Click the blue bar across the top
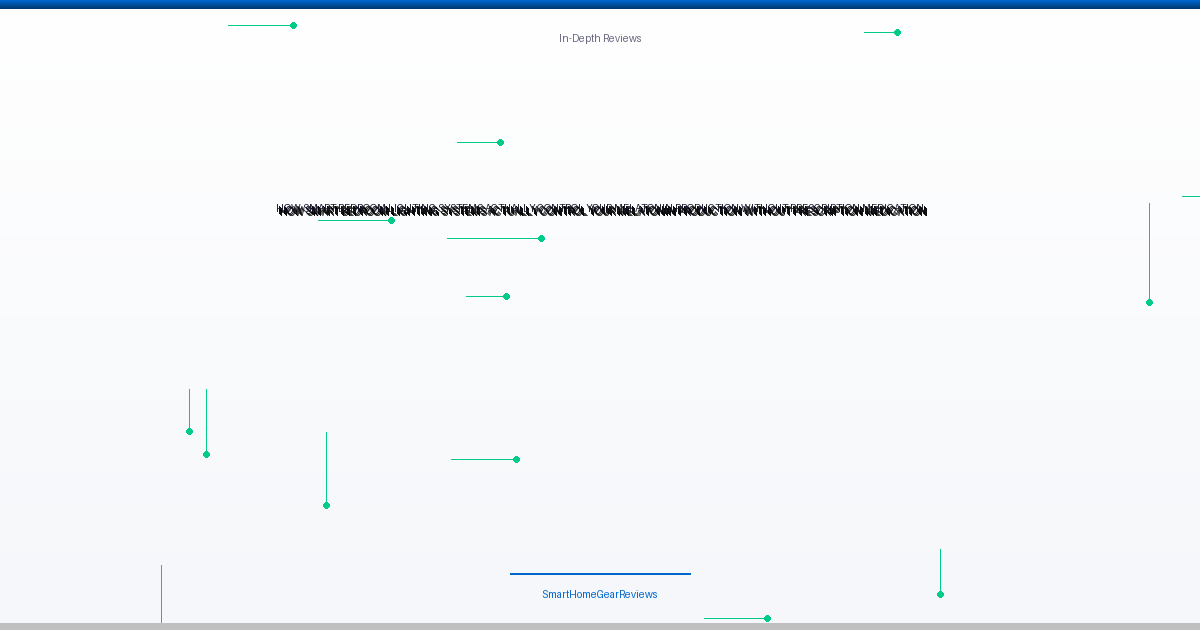This screenshot has height=630, width=1200. pos(600,4)
